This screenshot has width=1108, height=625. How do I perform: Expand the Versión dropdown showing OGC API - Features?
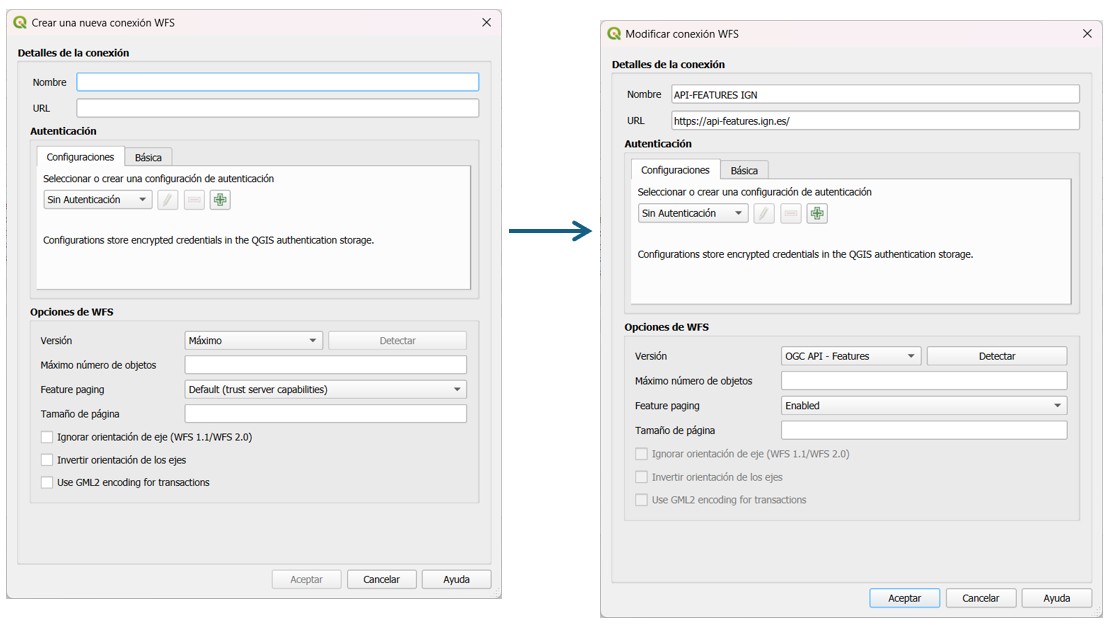[850, 356]
